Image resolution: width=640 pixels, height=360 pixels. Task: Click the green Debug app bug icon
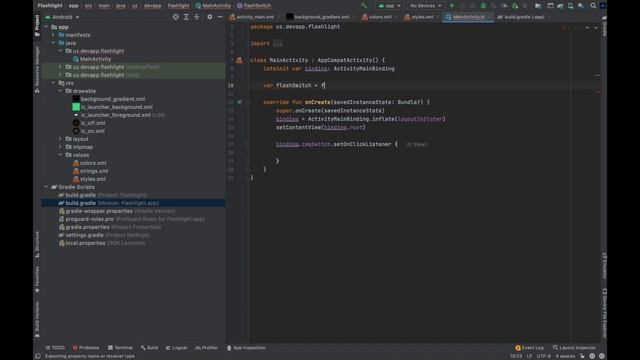pyautogui.click(x=483, y=6)
